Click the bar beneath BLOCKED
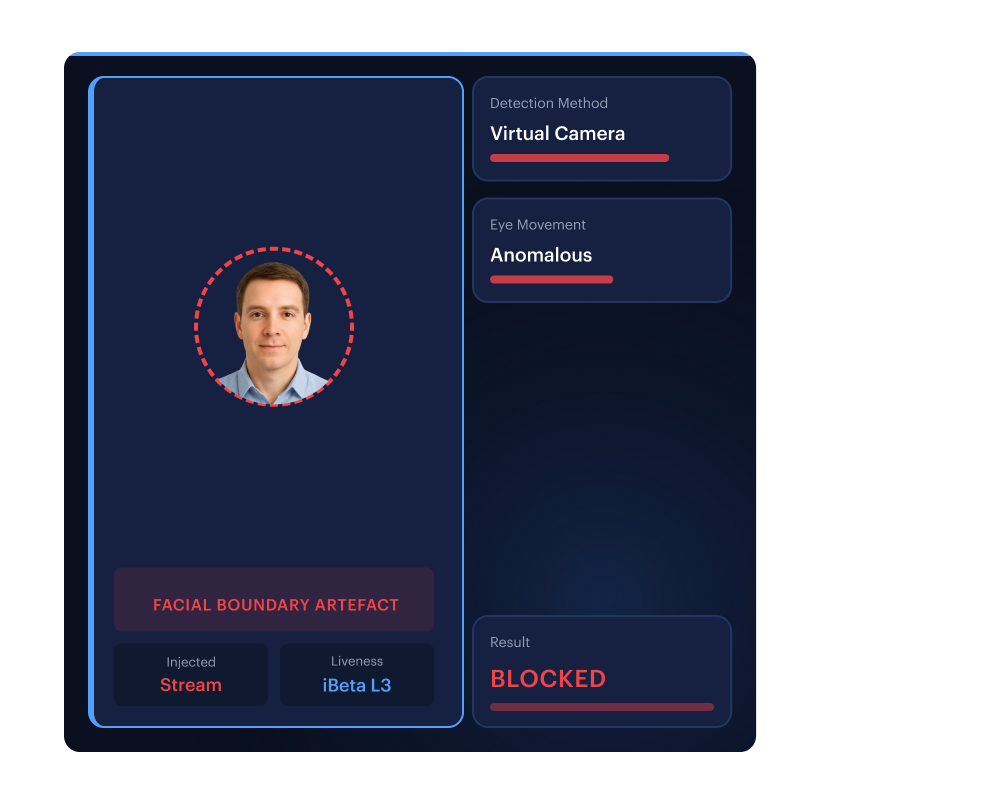The image size is (1007, 804). coord(602,707)
